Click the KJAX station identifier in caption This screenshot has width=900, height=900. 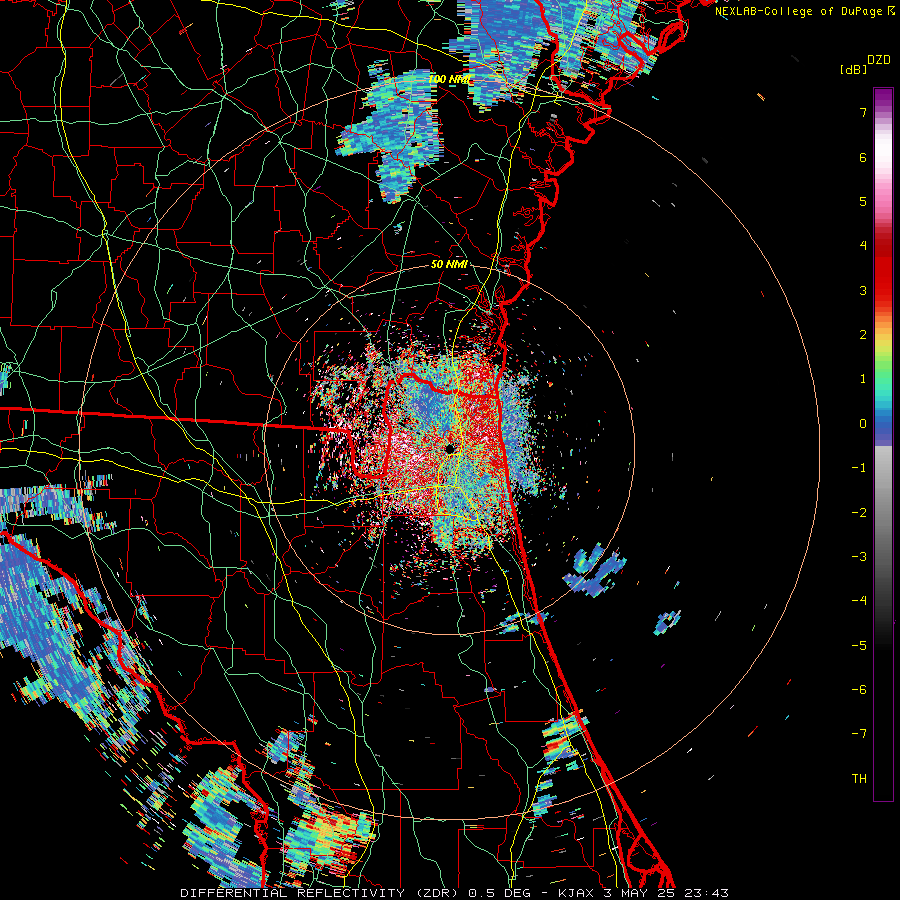[x=576, y=893]
